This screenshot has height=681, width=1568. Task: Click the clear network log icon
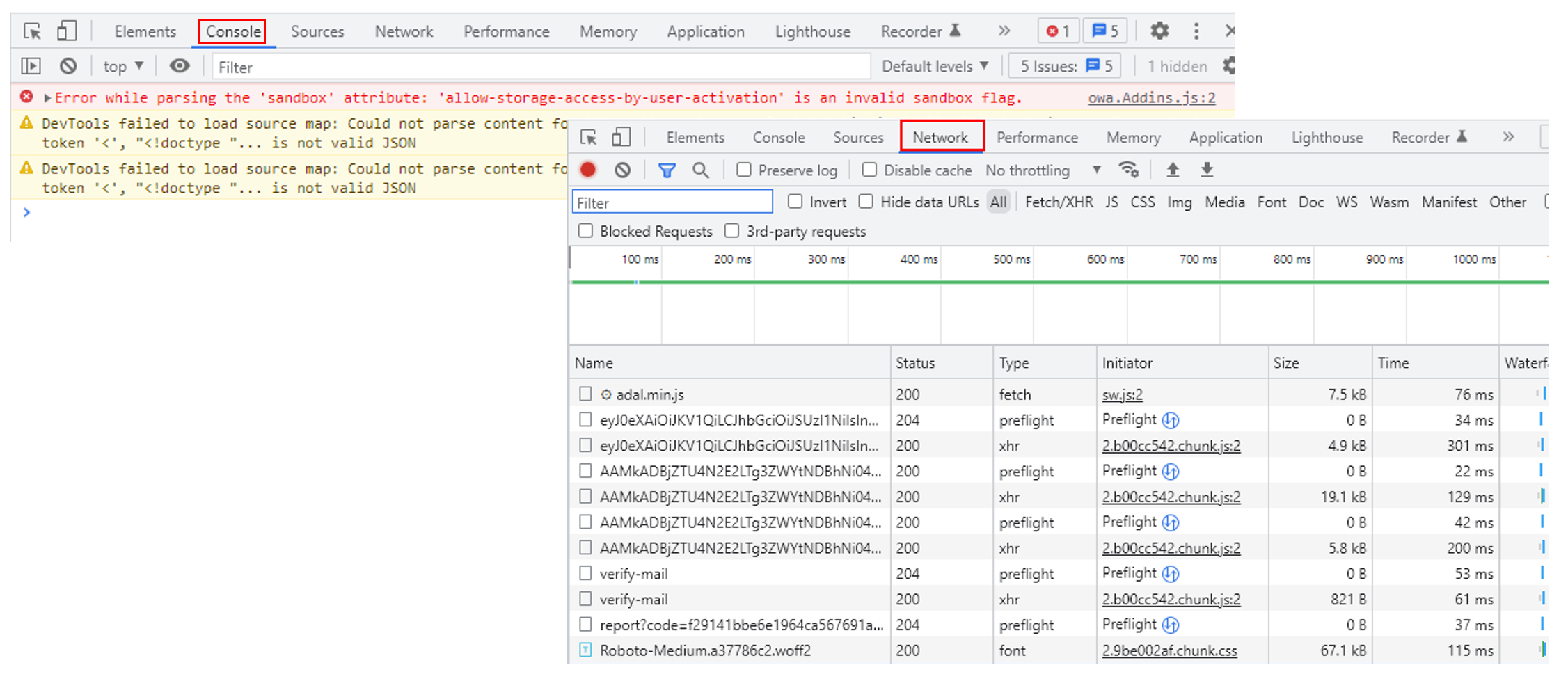[x=622, y=170]
